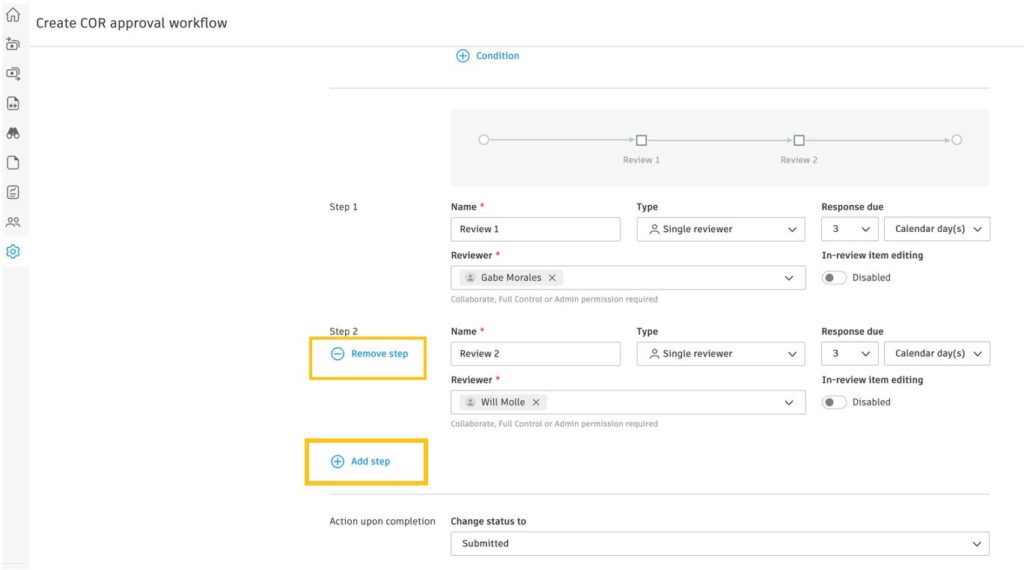Add a new Condition
Screen dimensions: 1024x570
[x=488, y=56]
